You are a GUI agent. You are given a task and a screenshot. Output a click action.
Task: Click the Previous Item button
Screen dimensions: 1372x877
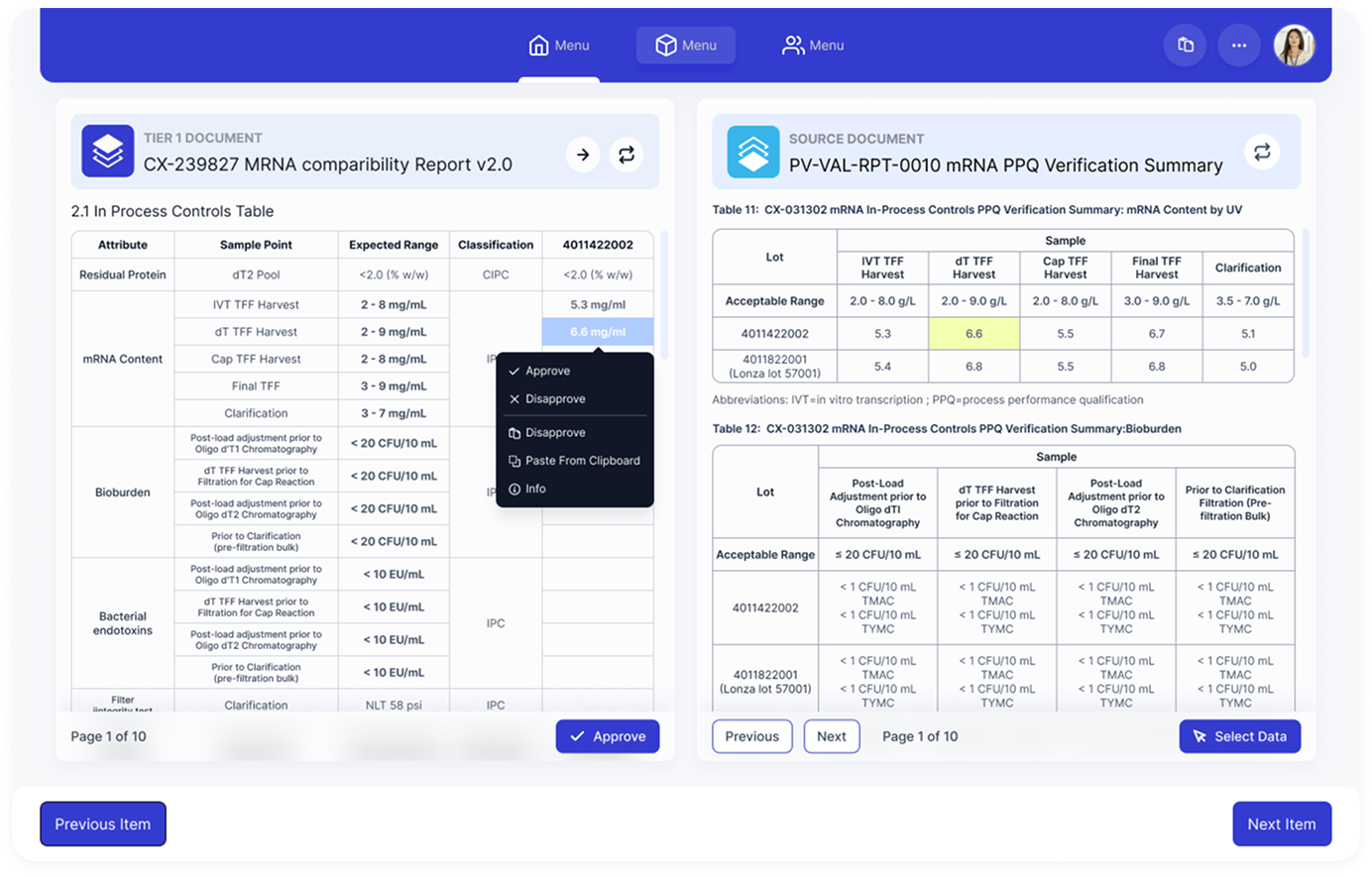pyautogui.click(x=103, y=824)
